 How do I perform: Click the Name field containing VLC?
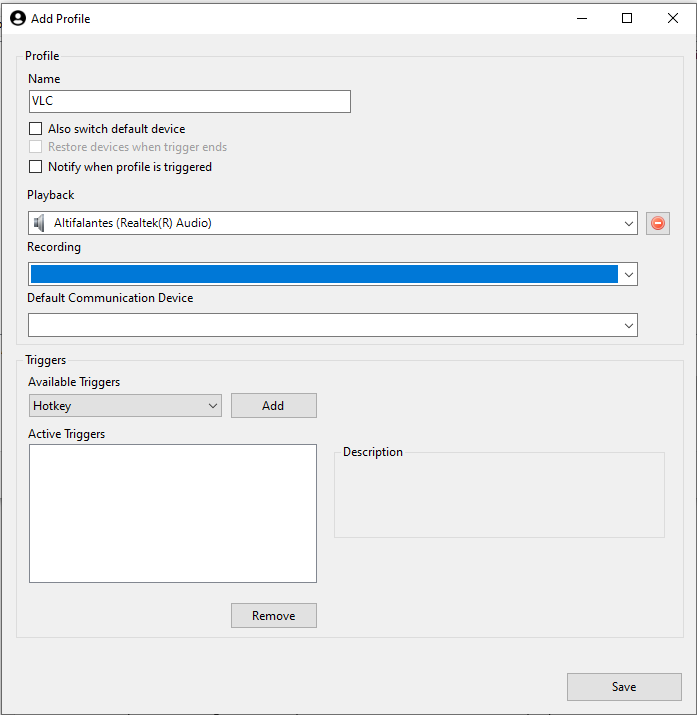tap(190, 101)
